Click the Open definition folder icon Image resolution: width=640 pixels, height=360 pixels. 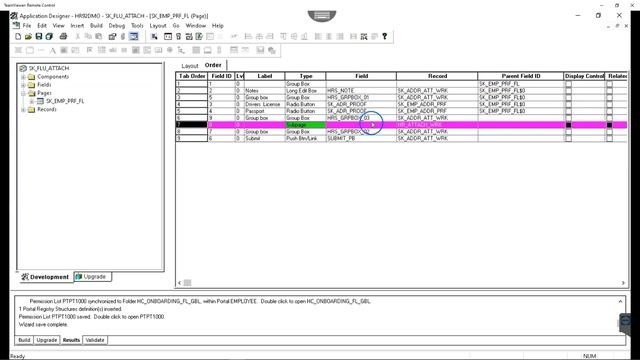(28, 37)
